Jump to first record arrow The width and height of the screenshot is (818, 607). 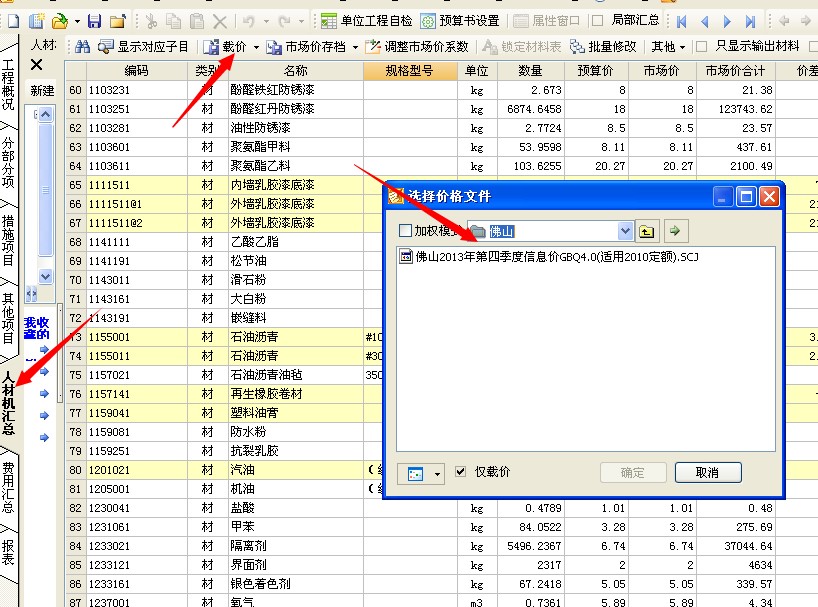[681, 21]
